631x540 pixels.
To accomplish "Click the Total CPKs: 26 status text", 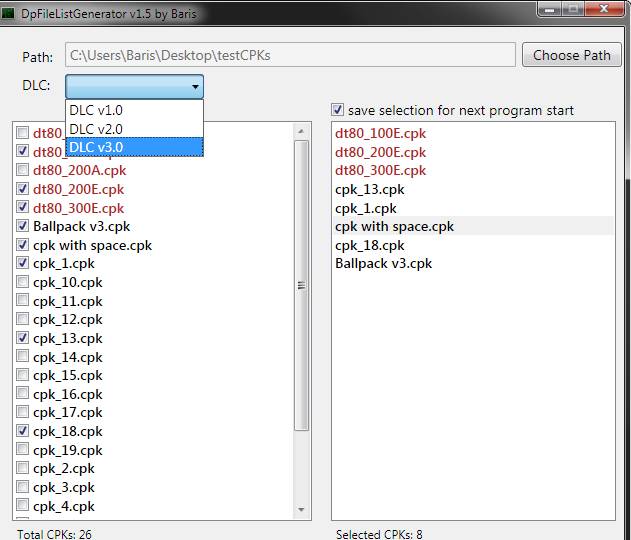I will (x=54, y=534).
